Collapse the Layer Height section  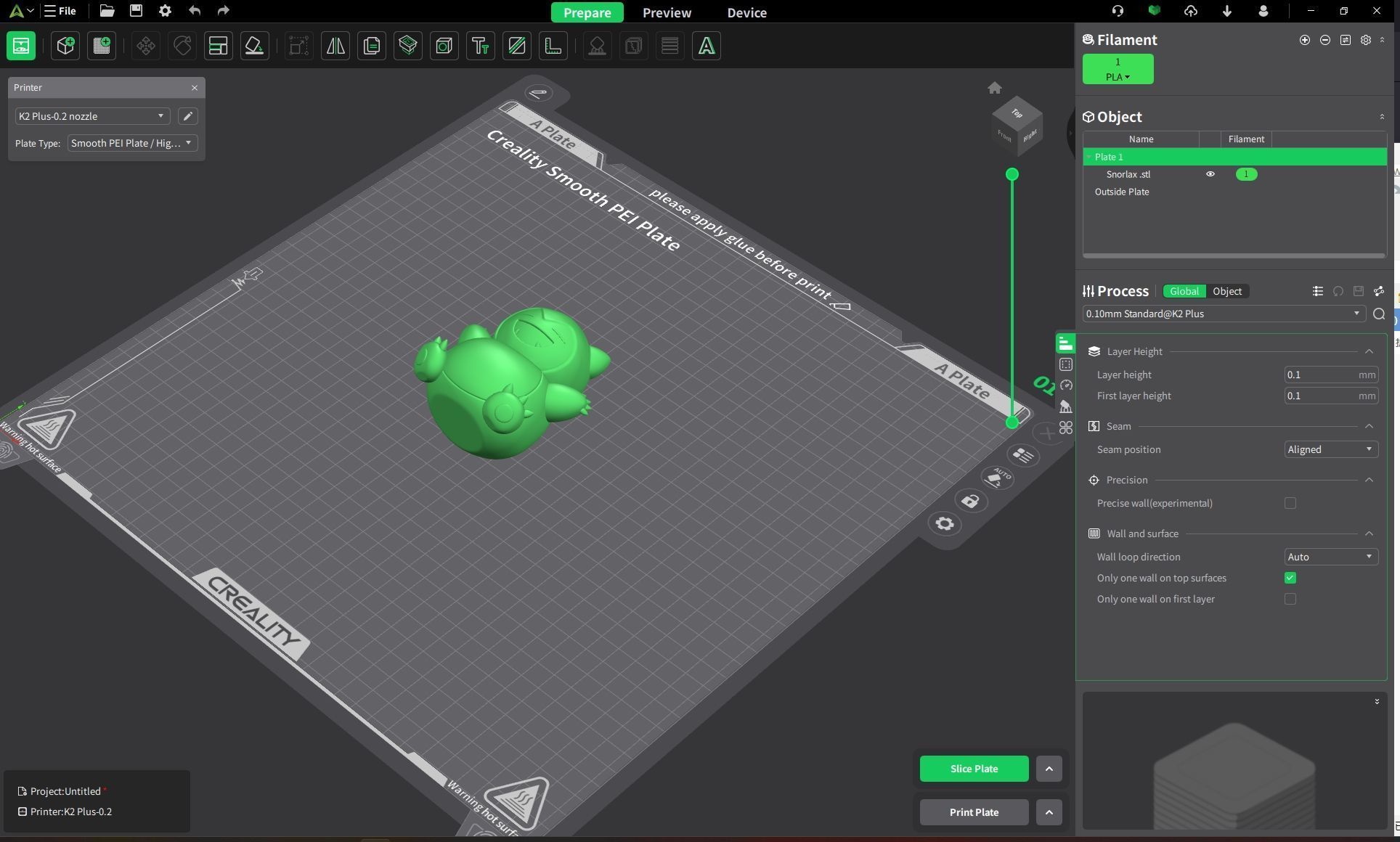(1369, 351)
